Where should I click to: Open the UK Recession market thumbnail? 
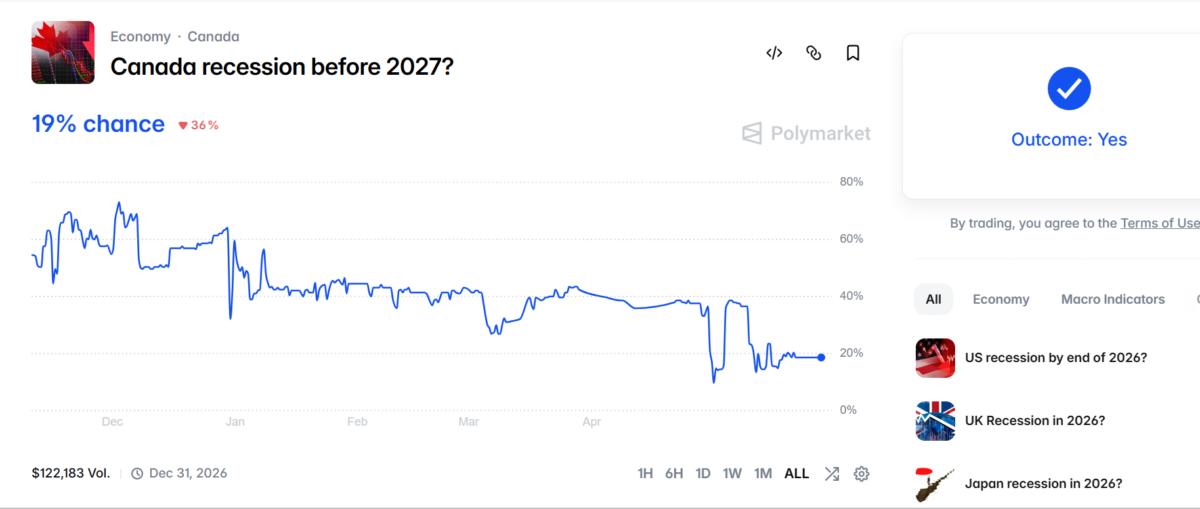(x=935, y=421)
